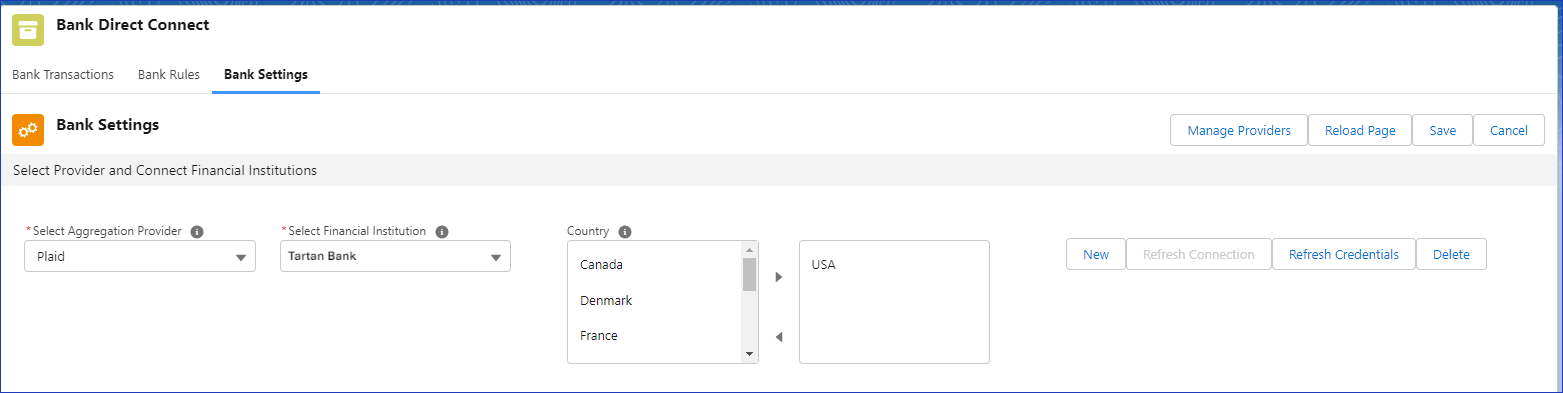1563x393 pixels.
Task: Click the Reload Page button
Action: [x=1360, y=130]
